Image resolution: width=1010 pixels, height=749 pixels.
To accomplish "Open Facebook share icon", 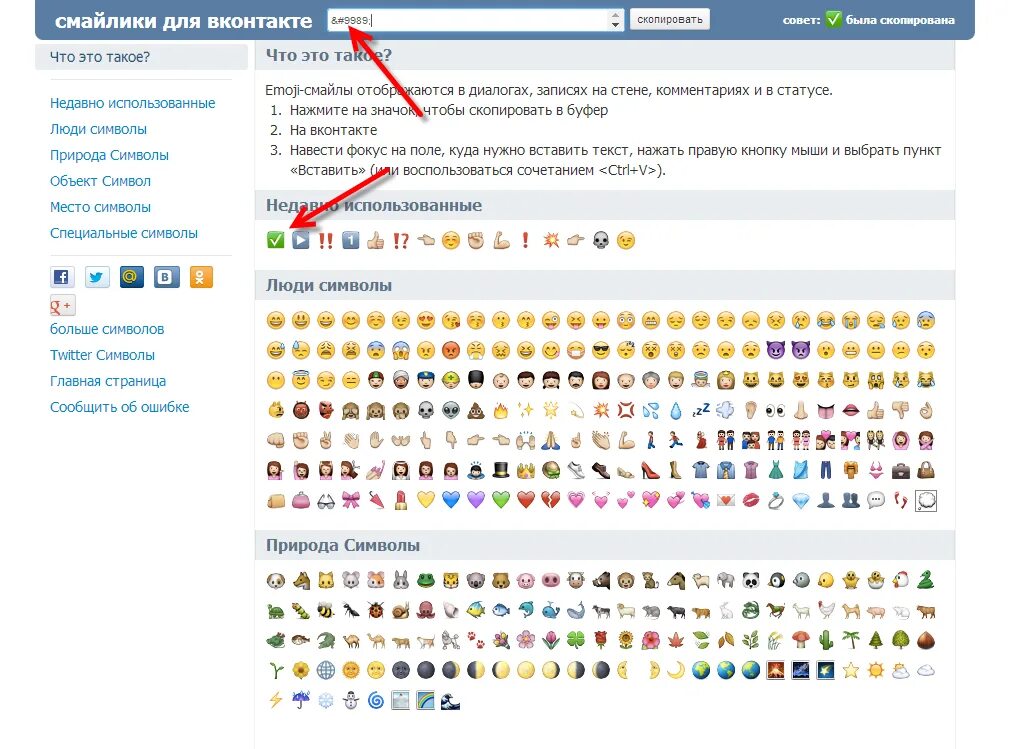I will [62, 277].
